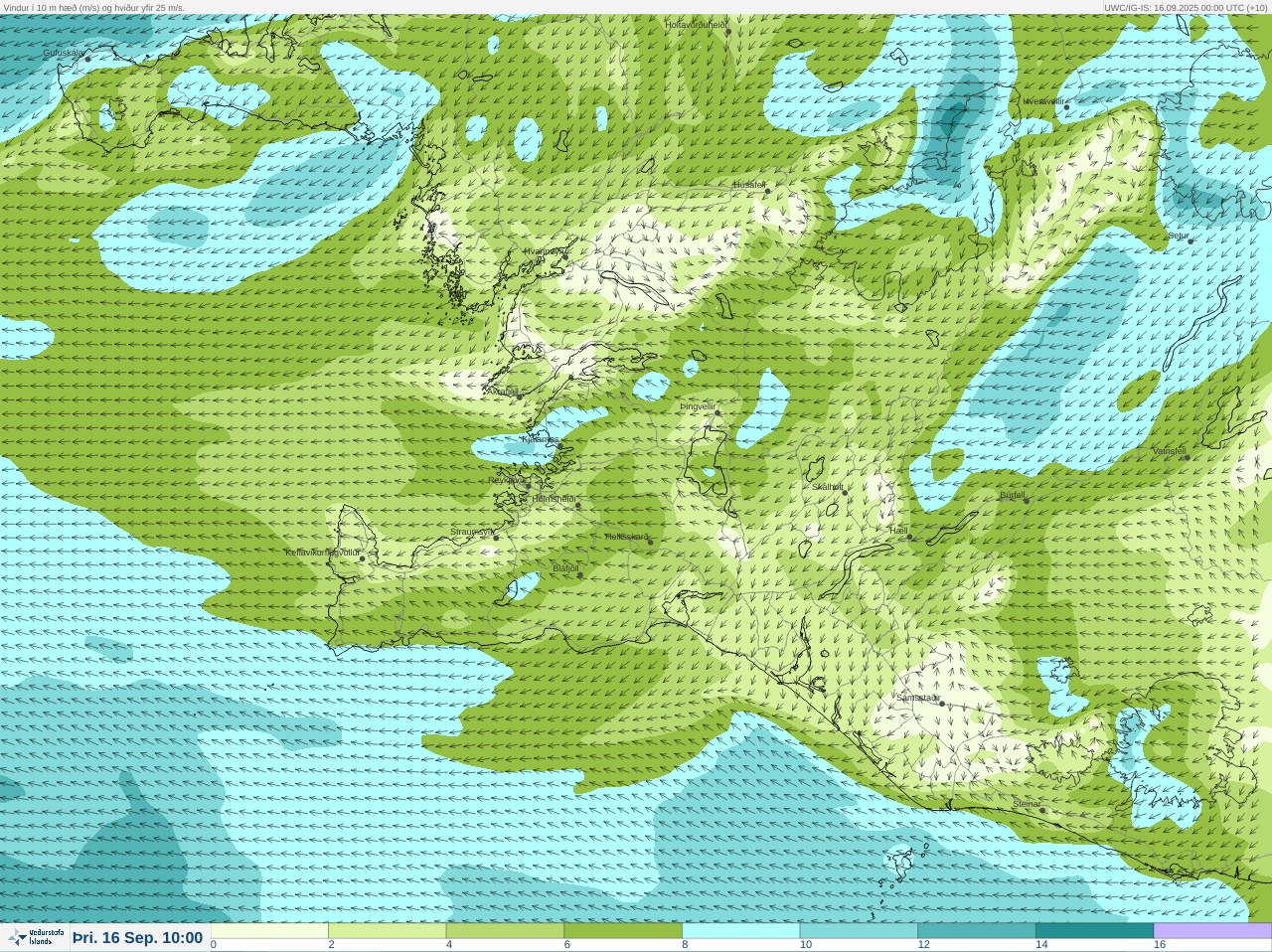The image size is (1272, 952).
Task: Click the Setur station marker
Action: pos(1191,240)
